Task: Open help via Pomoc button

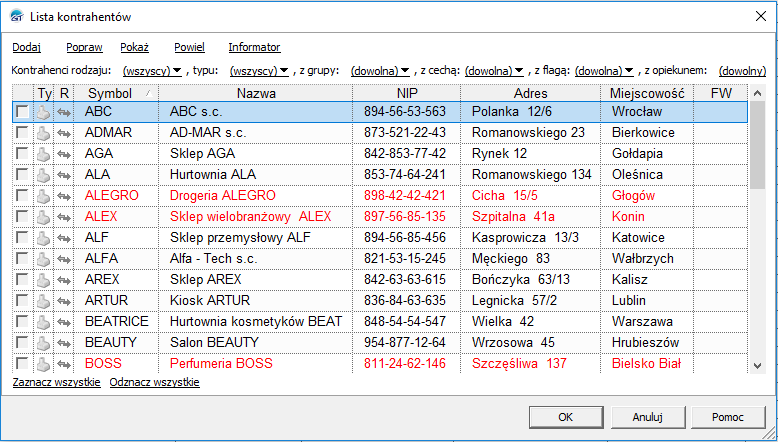Action: [728, 417]
